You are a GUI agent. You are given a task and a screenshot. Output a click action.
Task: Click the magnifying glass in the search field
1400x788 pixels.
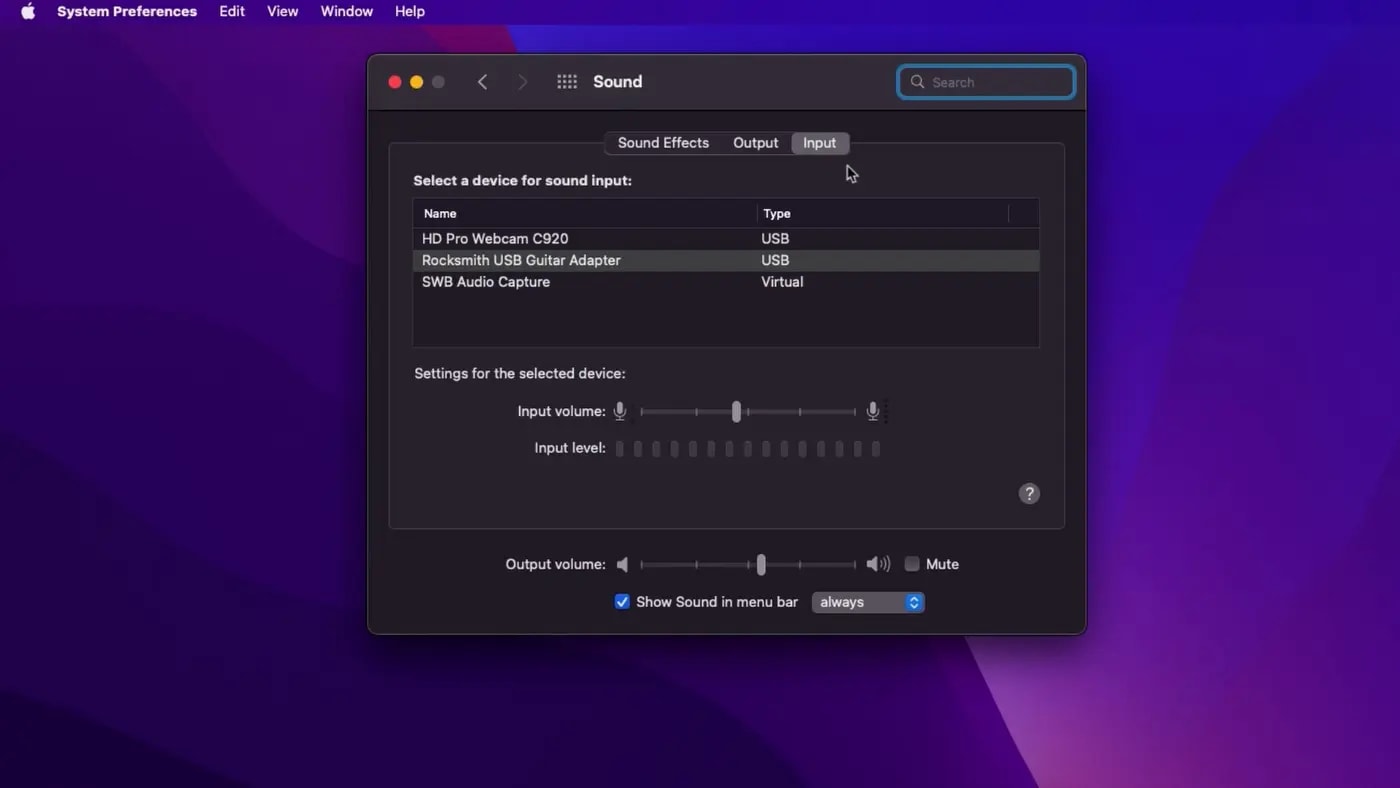click(917, 82)
